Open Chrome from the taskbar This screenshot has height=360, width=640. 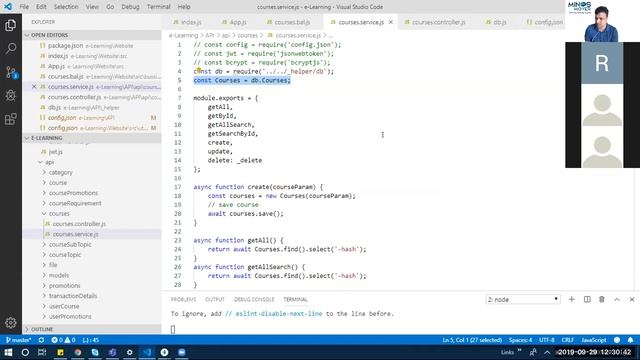pyautogui.click(x=78, y=352)
